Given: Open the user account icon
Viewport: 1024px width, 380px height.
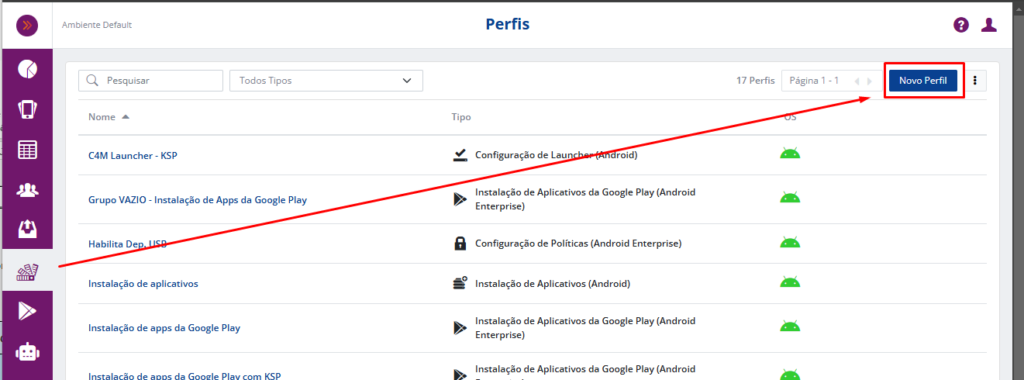Looking at the screenshot, I should (x=989, y=25).
